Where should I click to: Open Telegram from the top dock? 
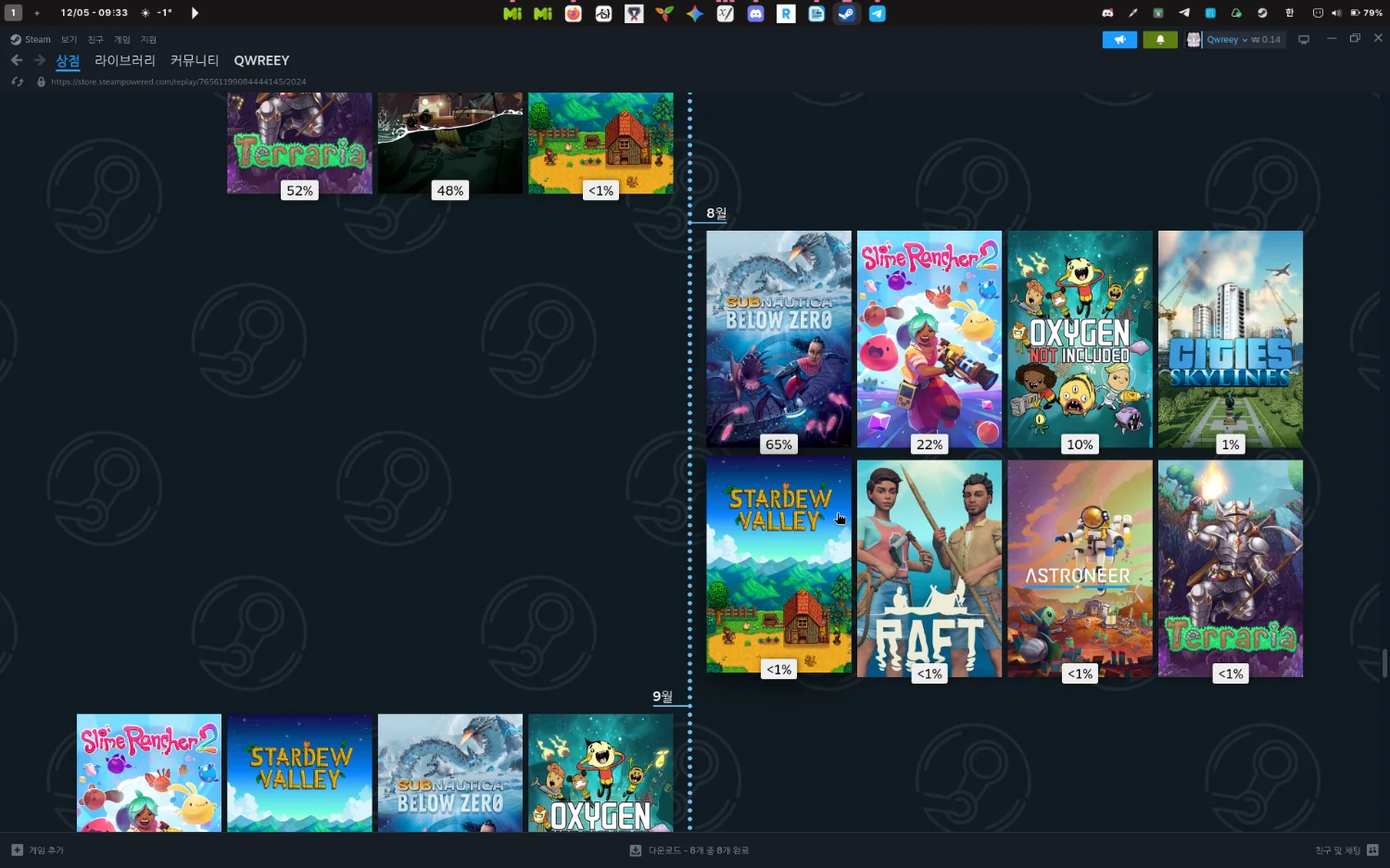(877, 13)
